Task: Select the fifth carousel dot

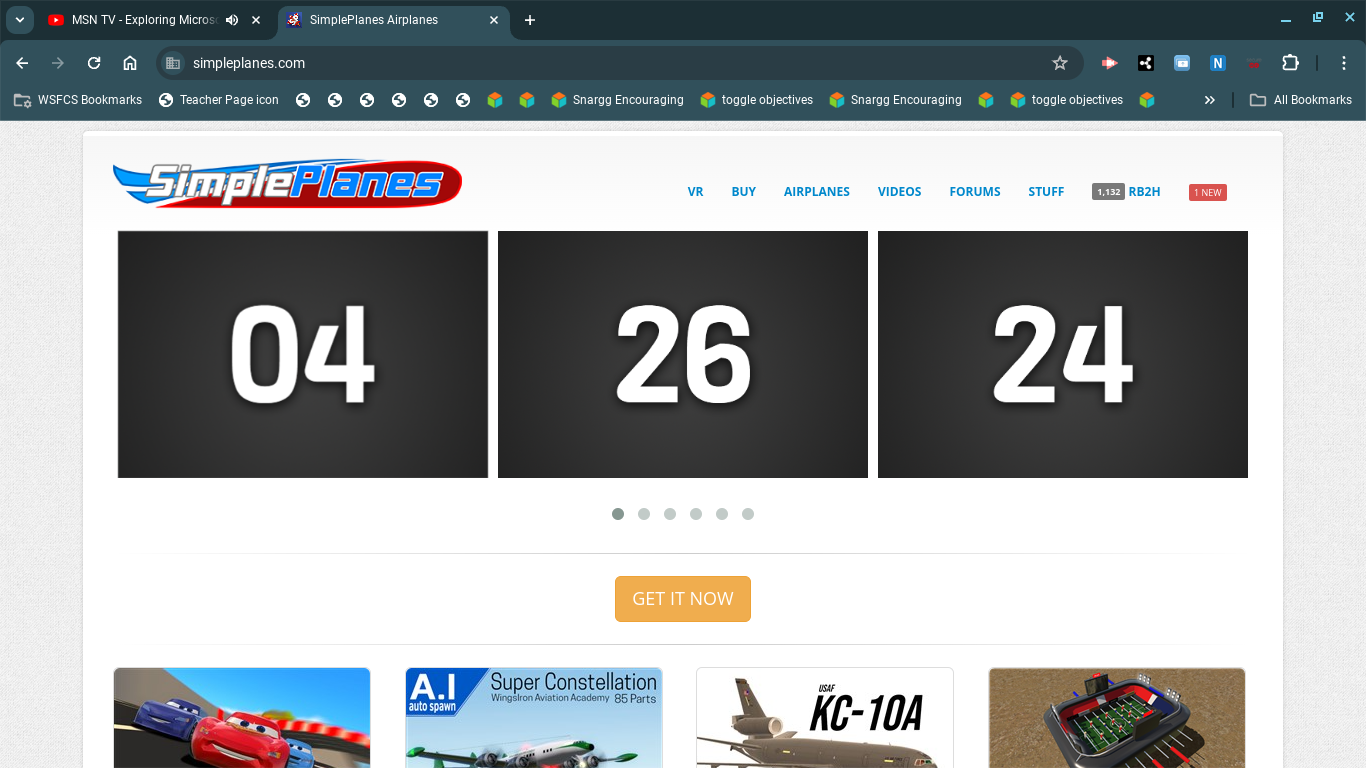Action: (722, 514)
